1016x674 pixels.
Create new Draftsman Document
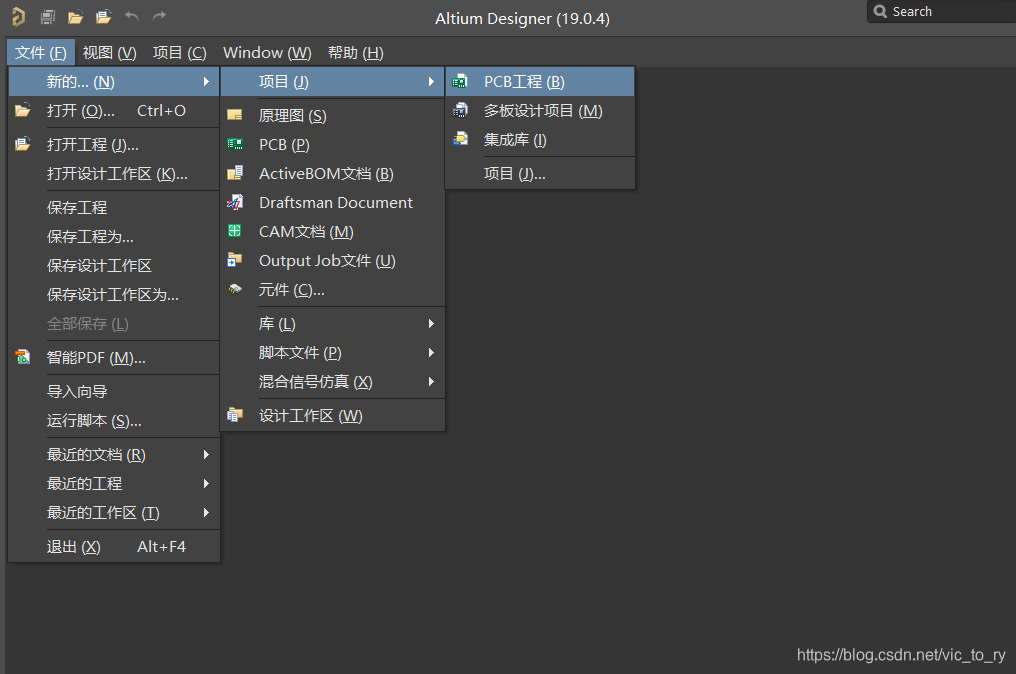click(x=332, y=203)
